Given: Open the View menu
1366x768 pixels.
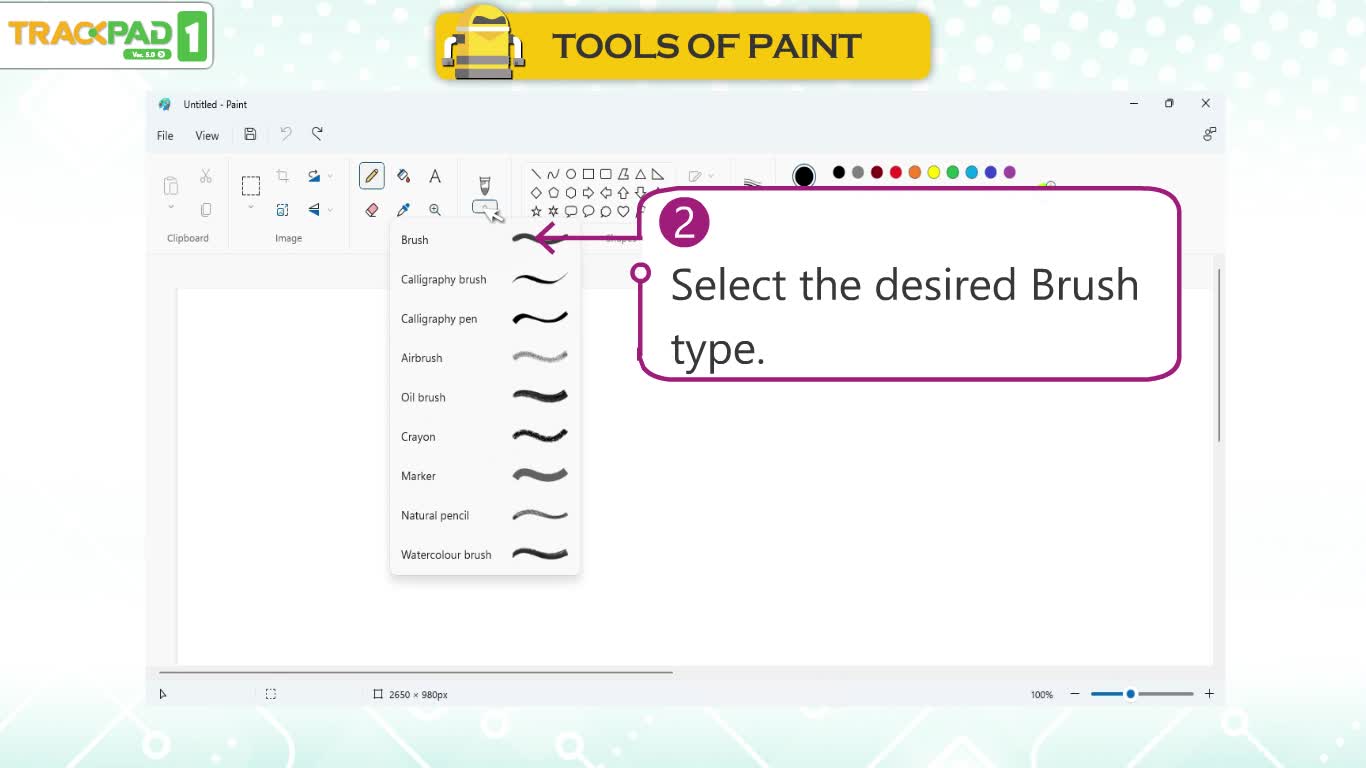Looking at the screenshot, I should coord(207,135).
